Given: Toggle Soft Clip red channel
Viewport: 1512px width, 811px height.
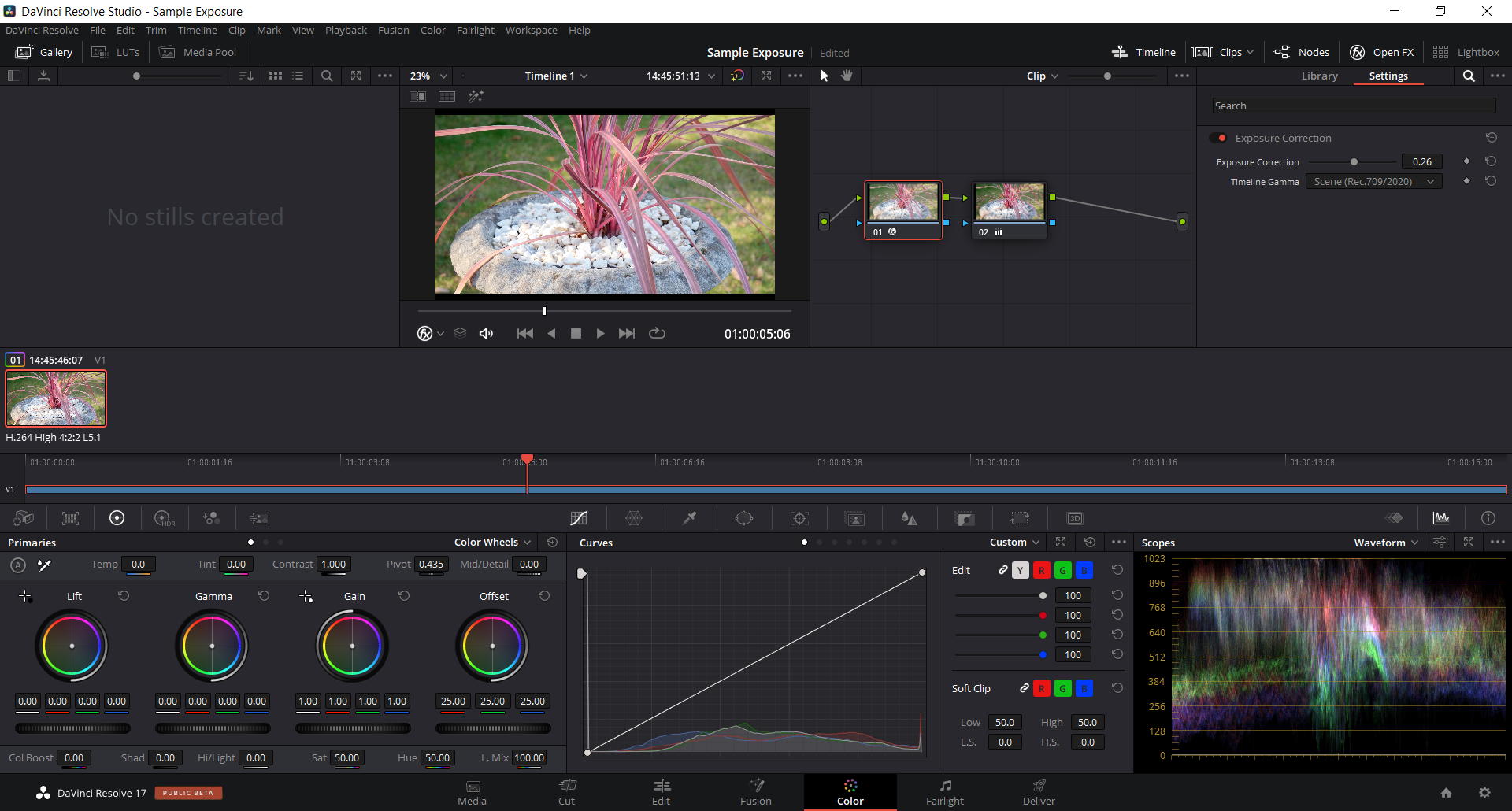Looking at the screenshot, I should point(1042,688).
